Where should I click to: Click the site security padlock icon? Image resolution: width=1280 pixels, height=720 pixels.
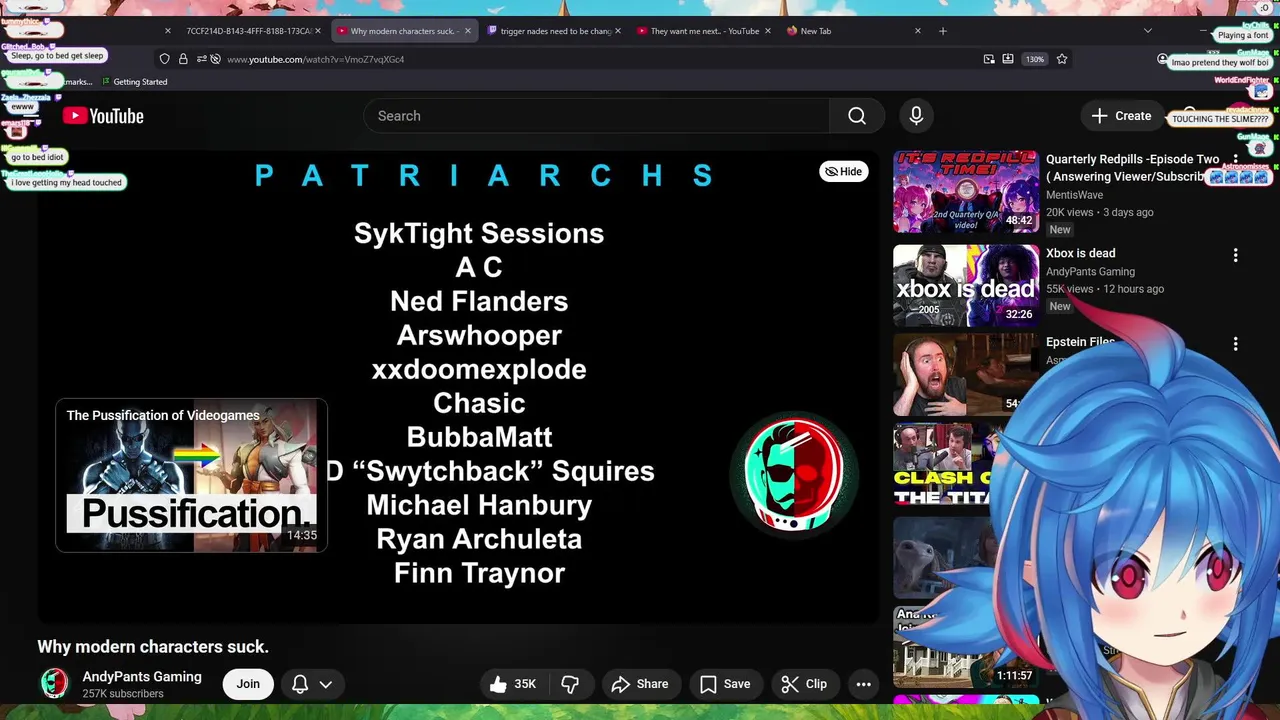184,59
